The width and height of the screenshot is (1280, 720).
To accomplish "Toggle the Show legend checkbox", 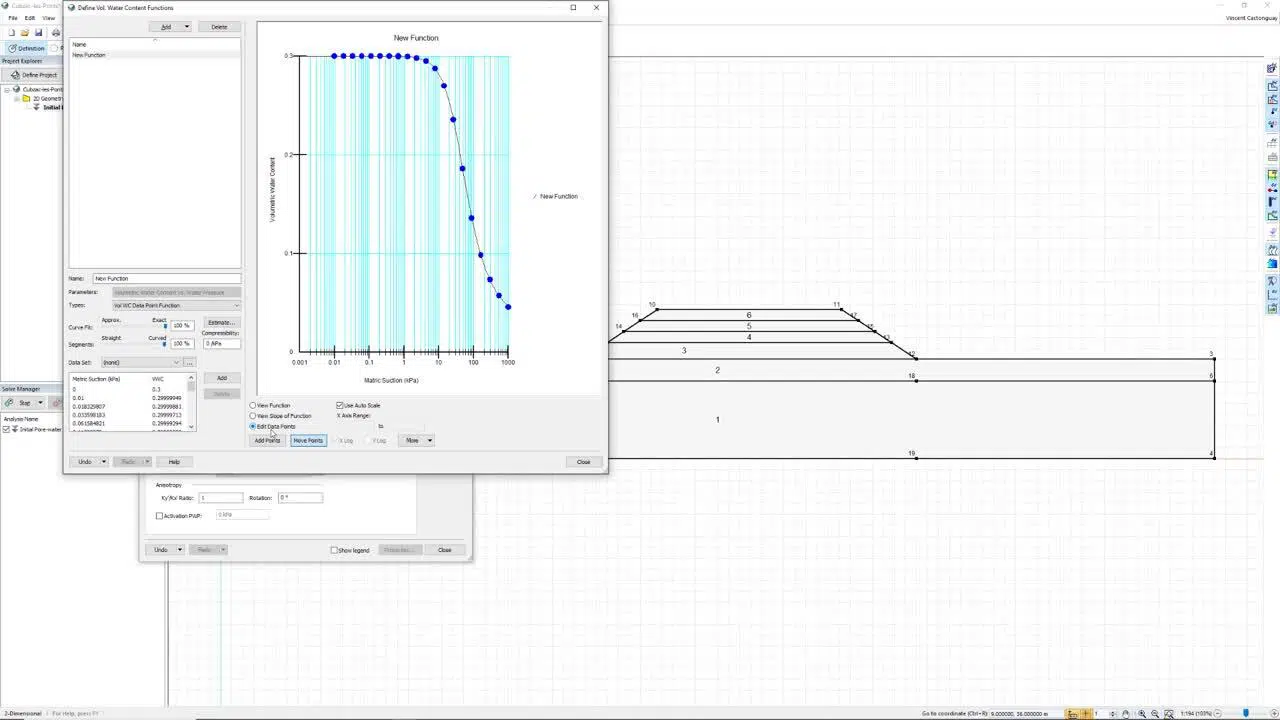I will point(334,550).
